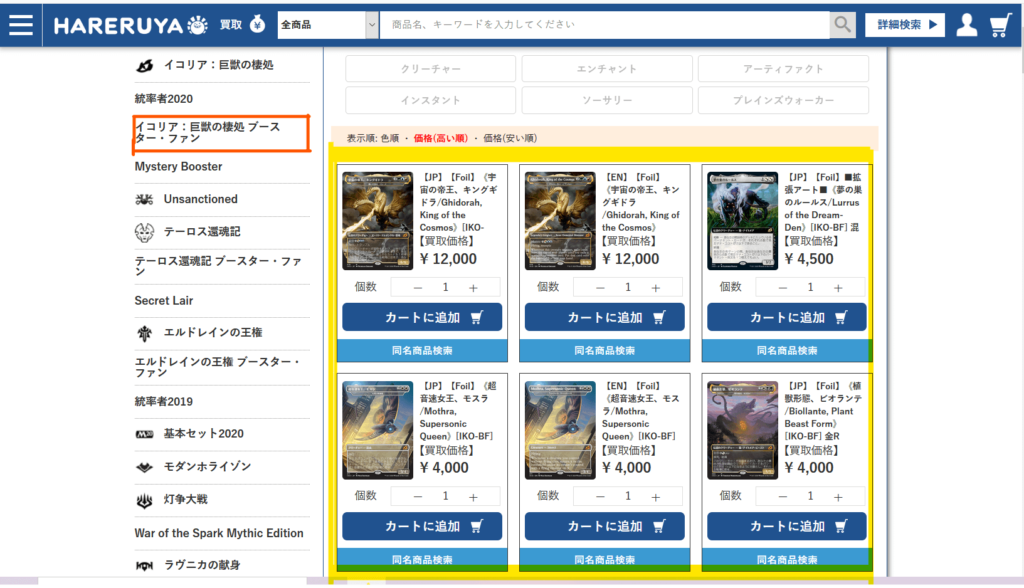
Task: Select Mystery Booster in sidebar
Action: point(178,167)
